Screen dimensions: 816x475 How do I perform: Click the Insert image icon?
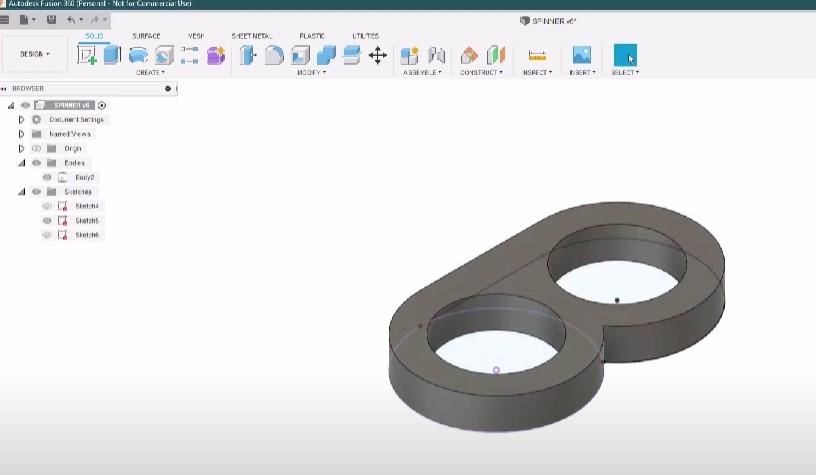(x=581, y=55)
